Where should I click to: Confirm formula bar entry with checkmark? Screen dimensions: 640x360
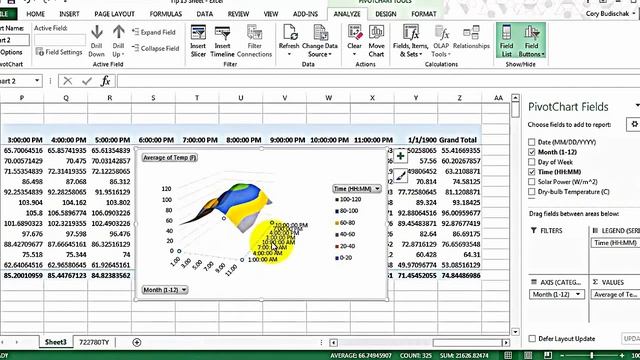point(87,81)
